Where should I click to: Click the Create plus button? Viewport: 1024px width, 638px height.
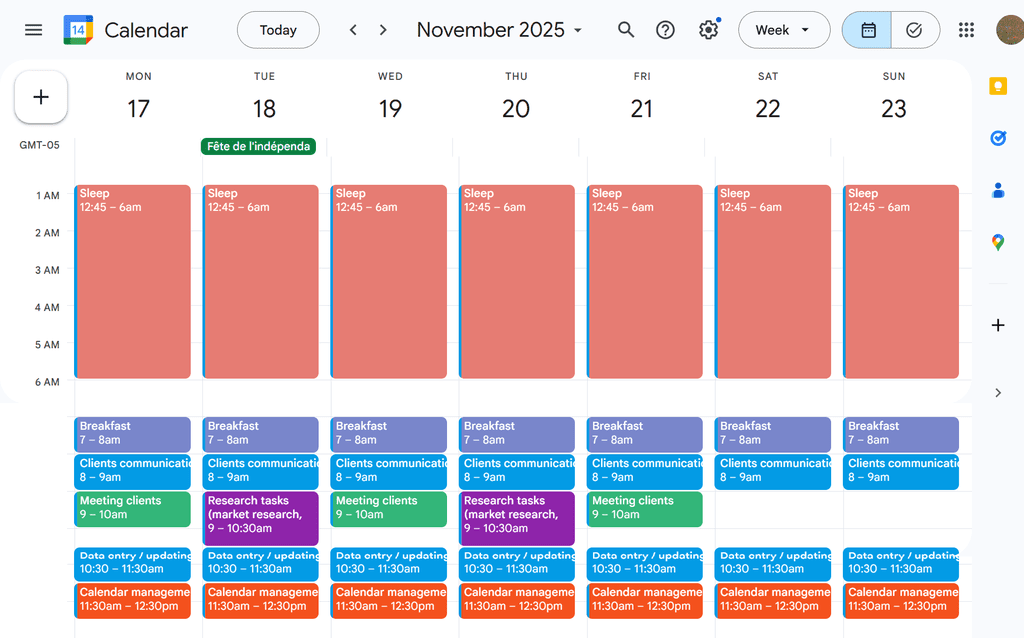tap(41, 97)
